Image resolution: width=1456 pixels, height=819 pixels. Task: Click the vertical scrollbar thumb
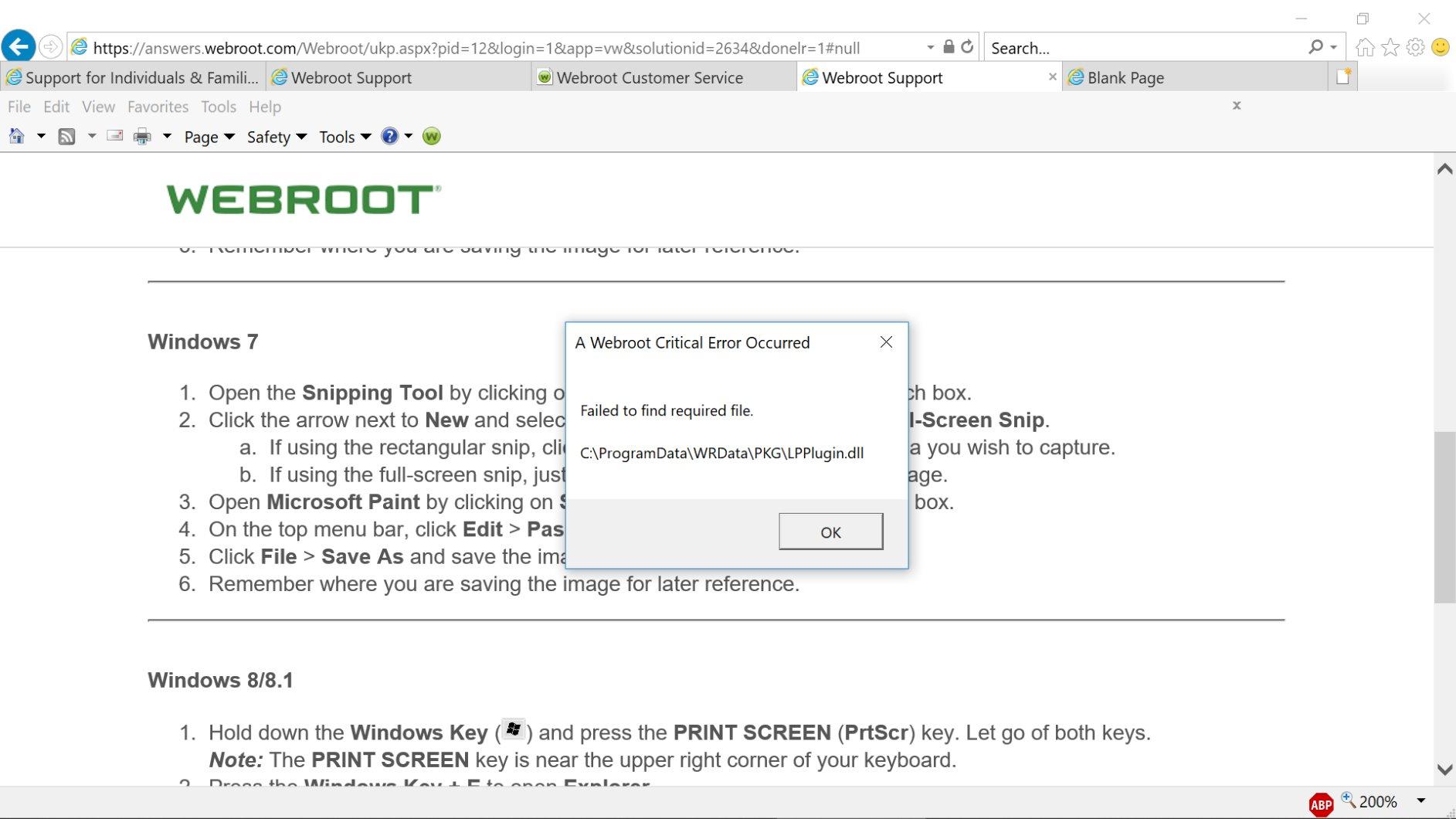pyautogui.click(x=1444, y=517)
